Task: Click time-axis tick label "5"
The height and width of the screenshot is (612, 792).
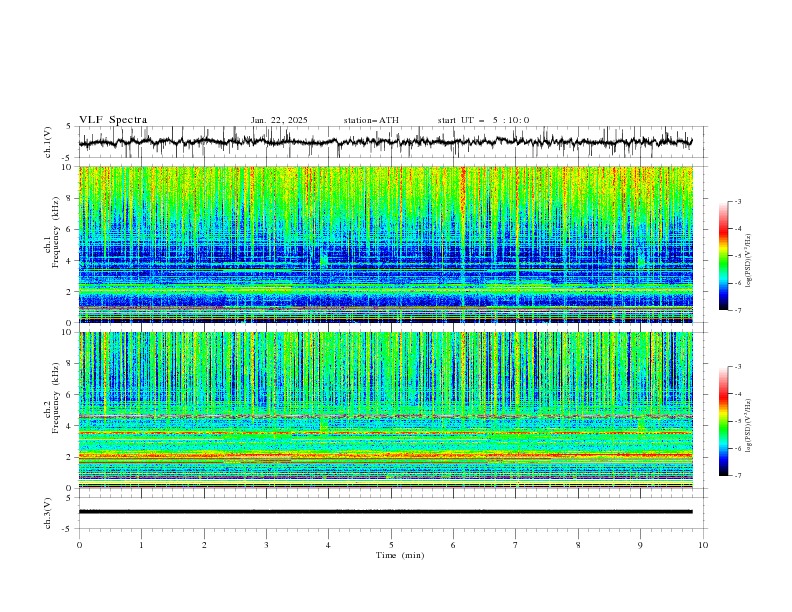Action: 391,545
